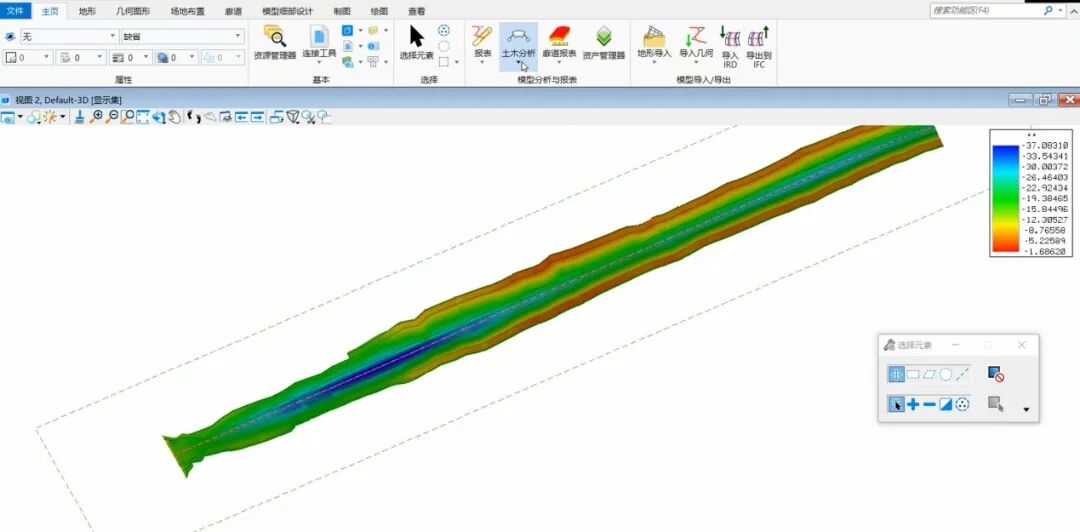Click the 报表 report button

pos(482,42)
